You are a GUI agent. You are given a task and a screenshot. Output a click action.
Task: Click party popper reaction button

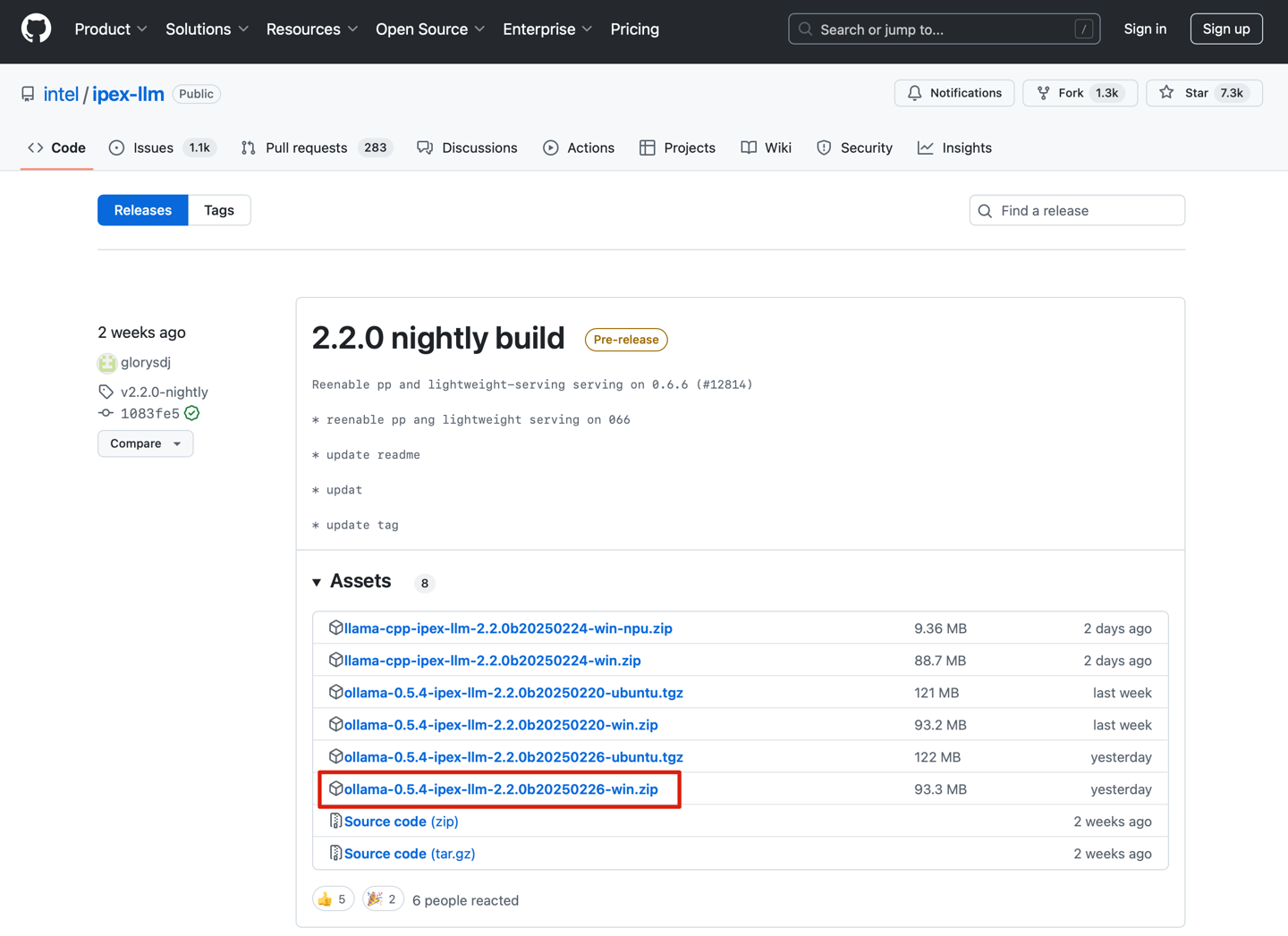pos(383,899)
